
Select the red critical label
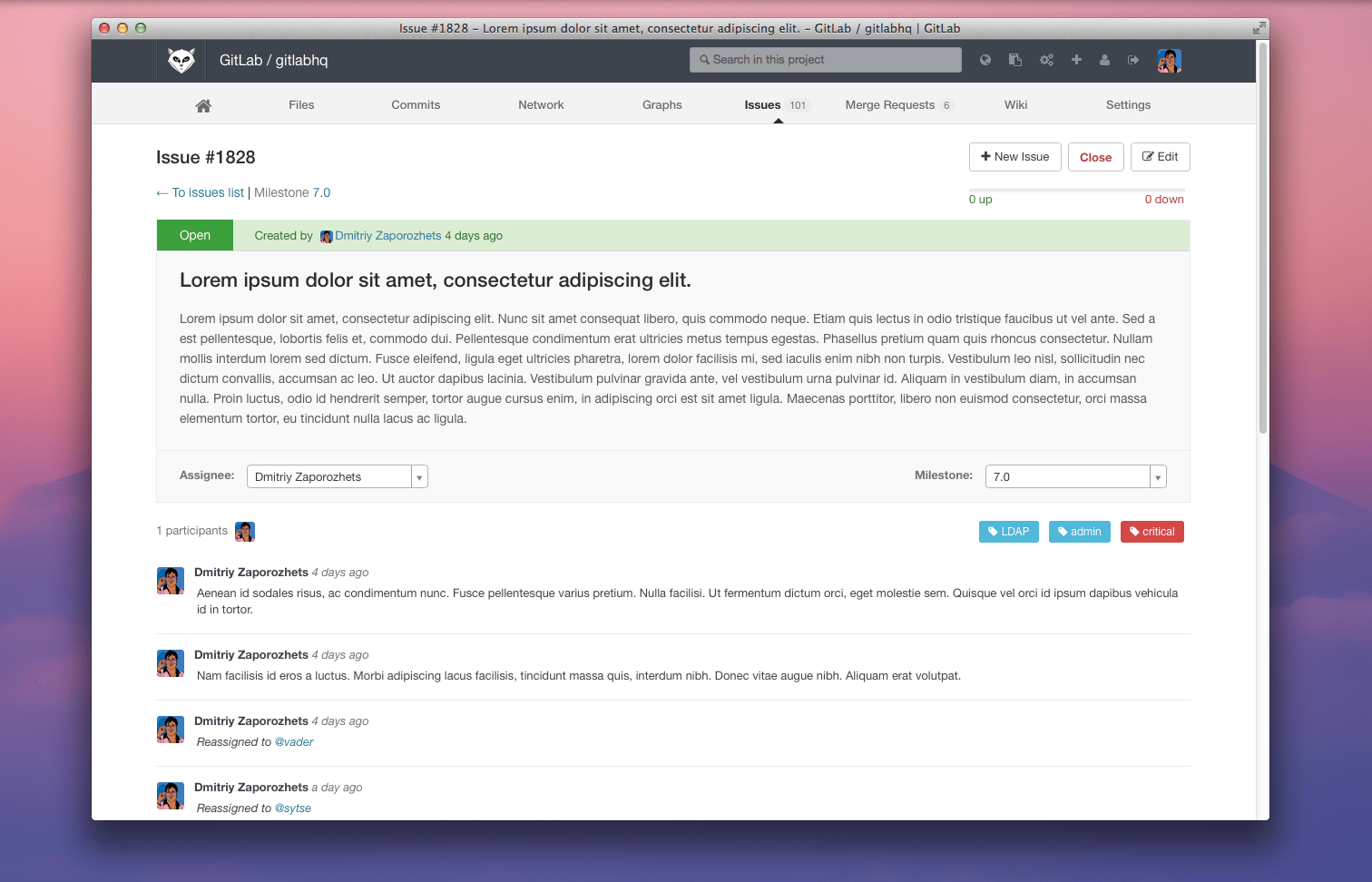pos(1151,531)
